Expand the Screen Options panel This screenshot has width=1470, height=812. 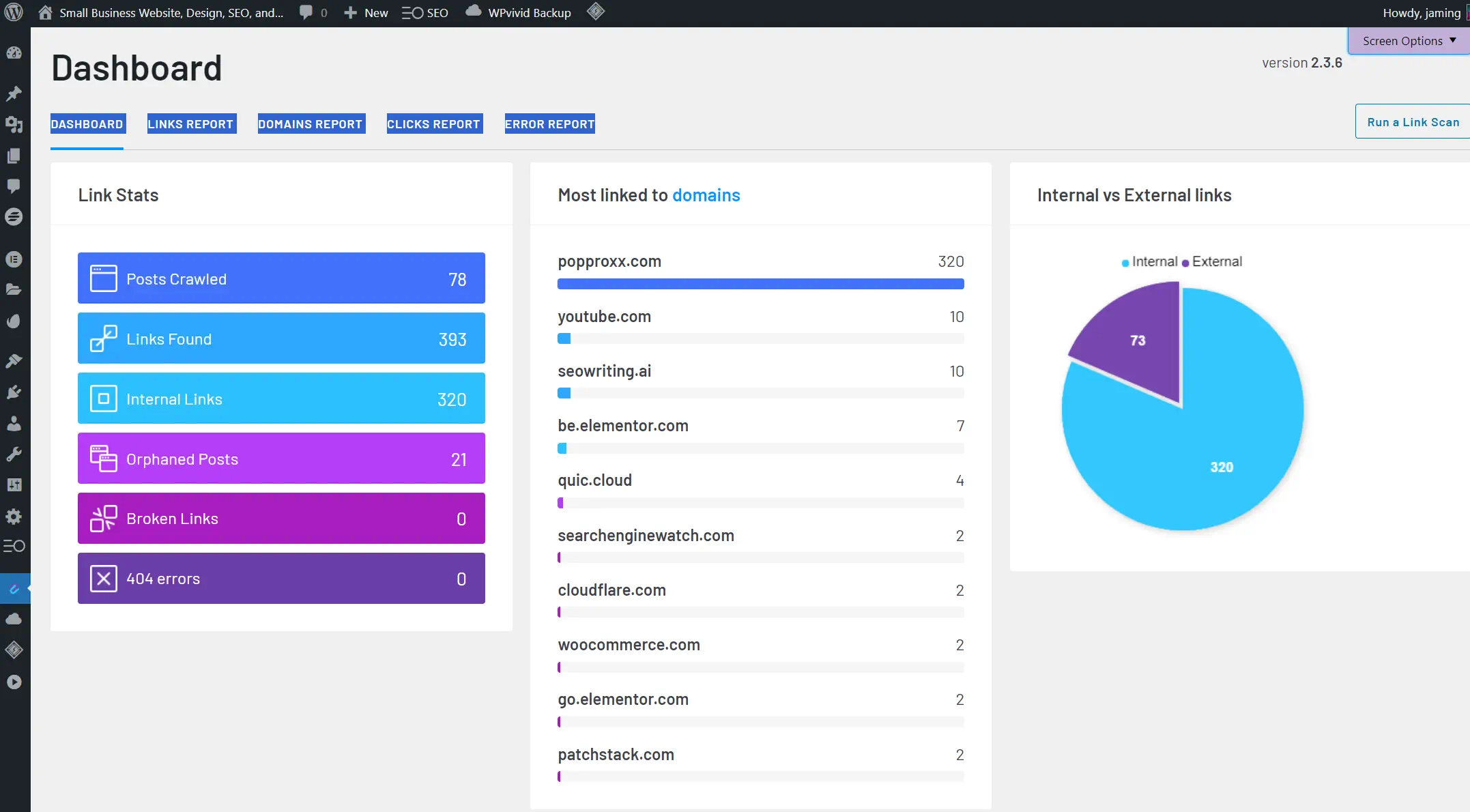[x=1407, y=40]
